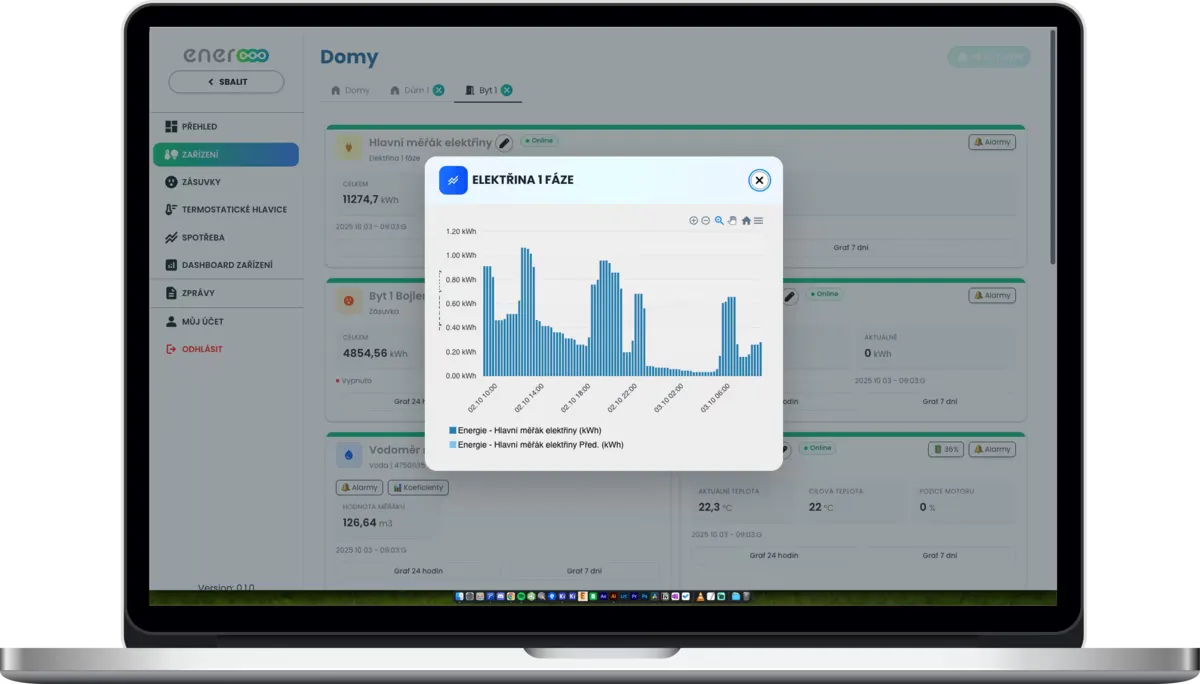The height and width of the screenshot is (684, 1200).
Task: Click the 11274,7 kWh total value
Action: (370, 199)
